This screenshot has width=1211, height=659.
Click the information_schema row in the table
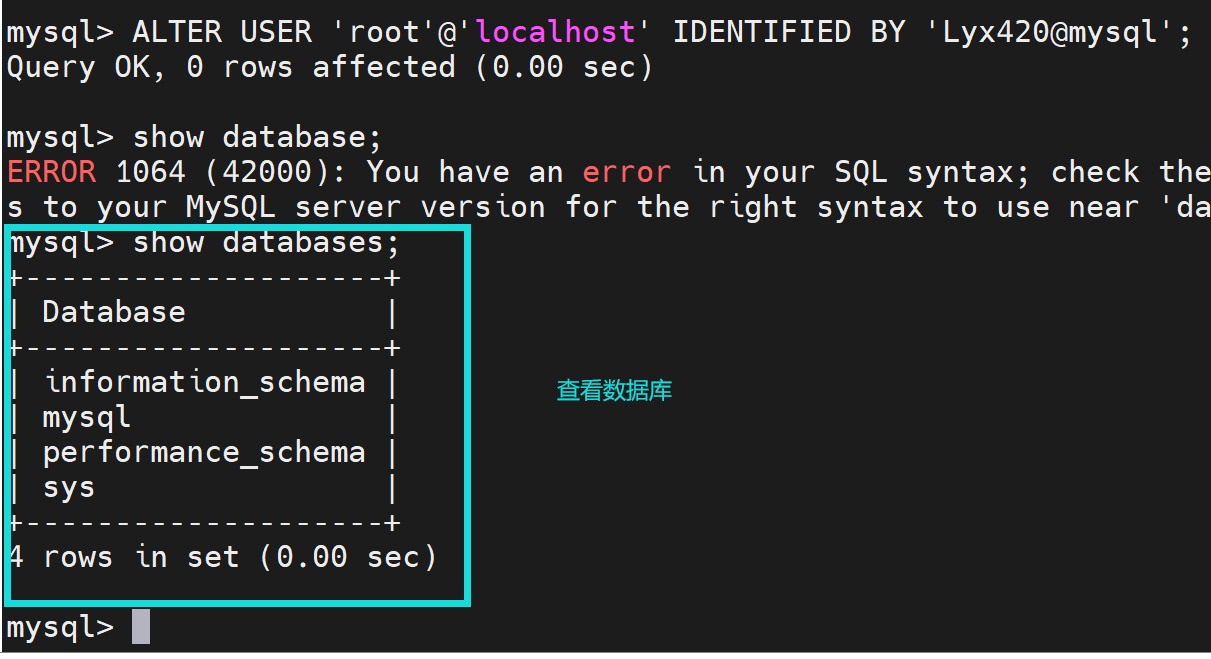pos(204,382)
